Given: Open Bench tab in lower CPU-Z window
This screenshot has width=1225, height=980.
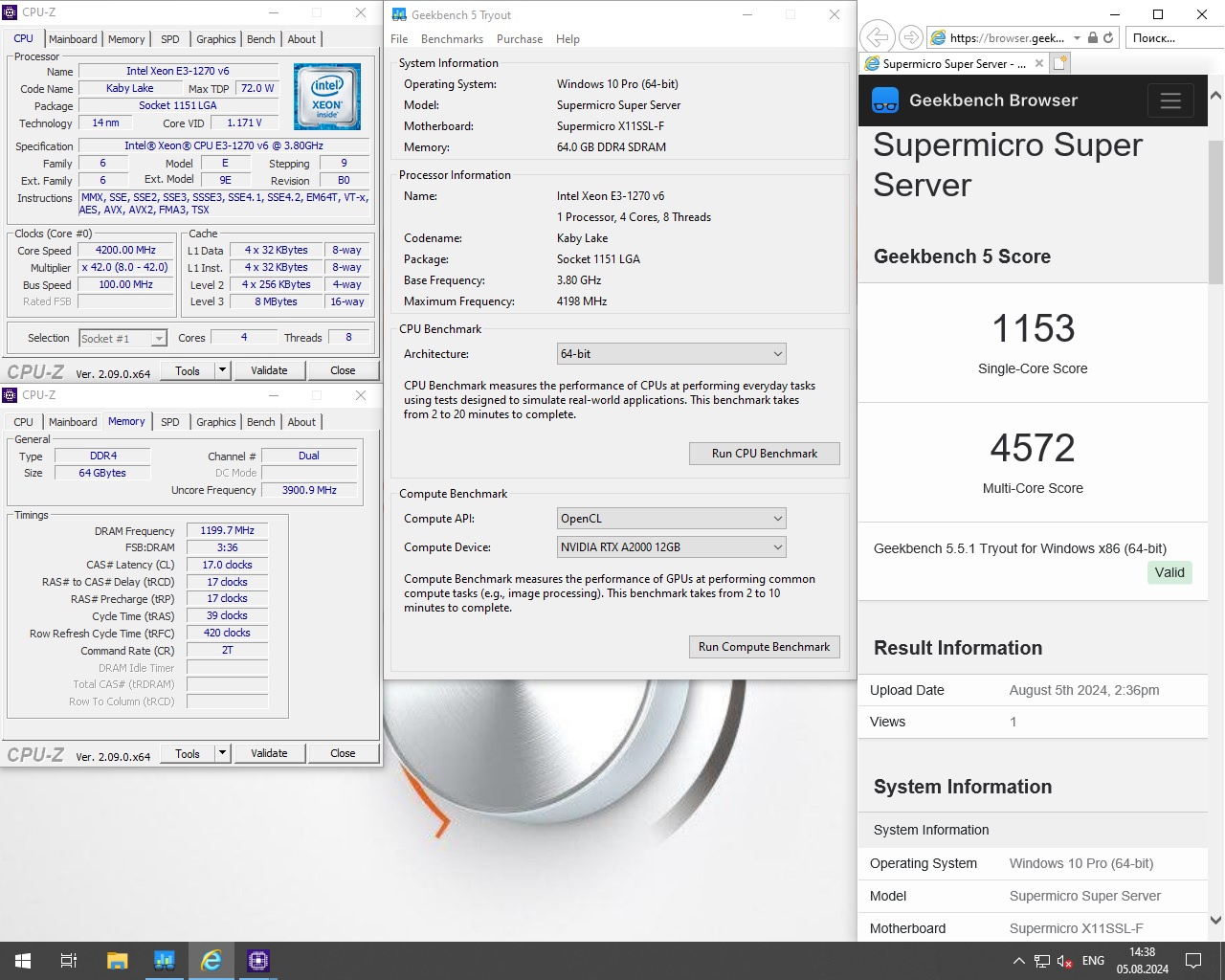Looking at the screenshot, I should point(261,422).
